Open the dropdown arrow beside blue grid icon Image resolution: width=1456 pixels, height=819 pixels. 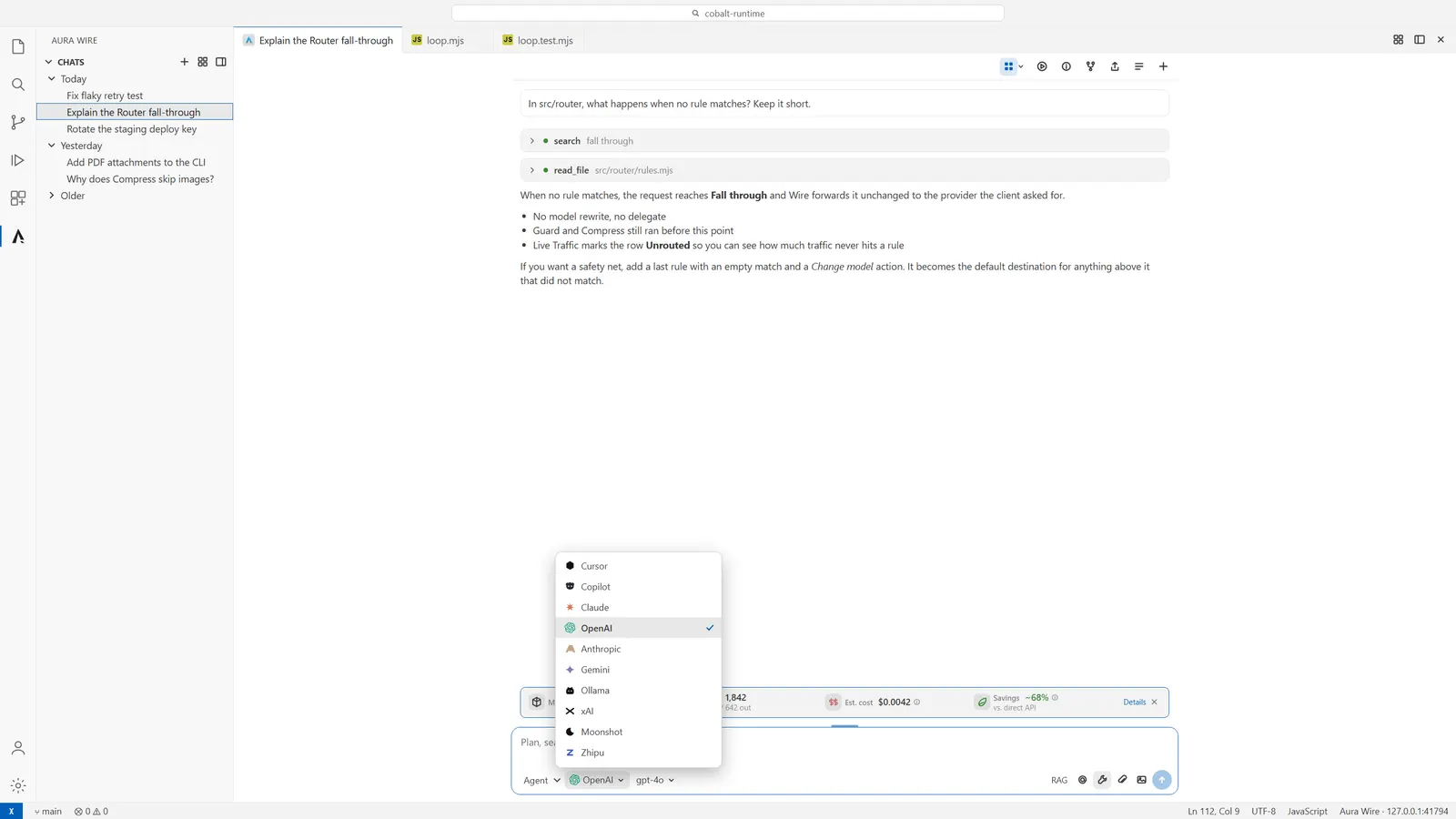tap(1021, 66)
